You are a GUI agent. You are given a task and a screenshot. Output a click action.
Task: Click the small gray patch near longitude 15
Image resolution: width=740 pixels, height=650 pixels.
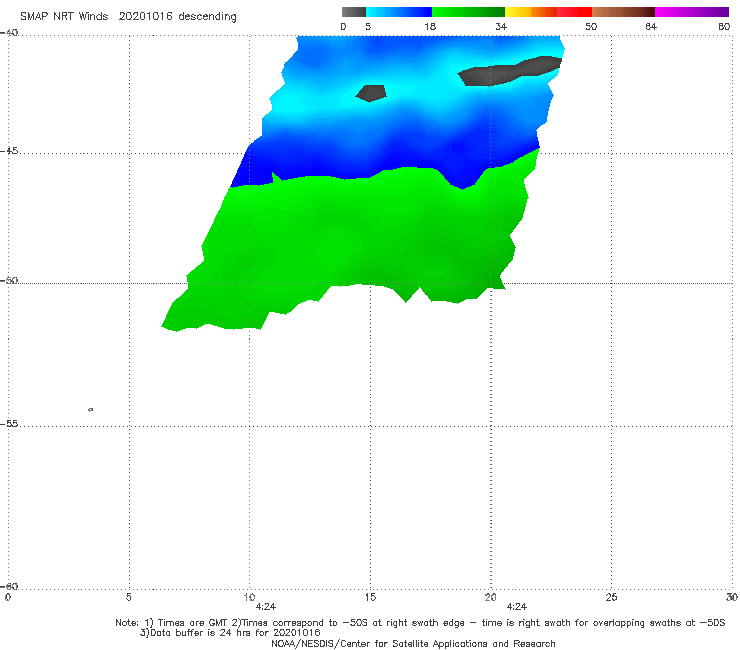pyautogui.click(x=371, y=93)
